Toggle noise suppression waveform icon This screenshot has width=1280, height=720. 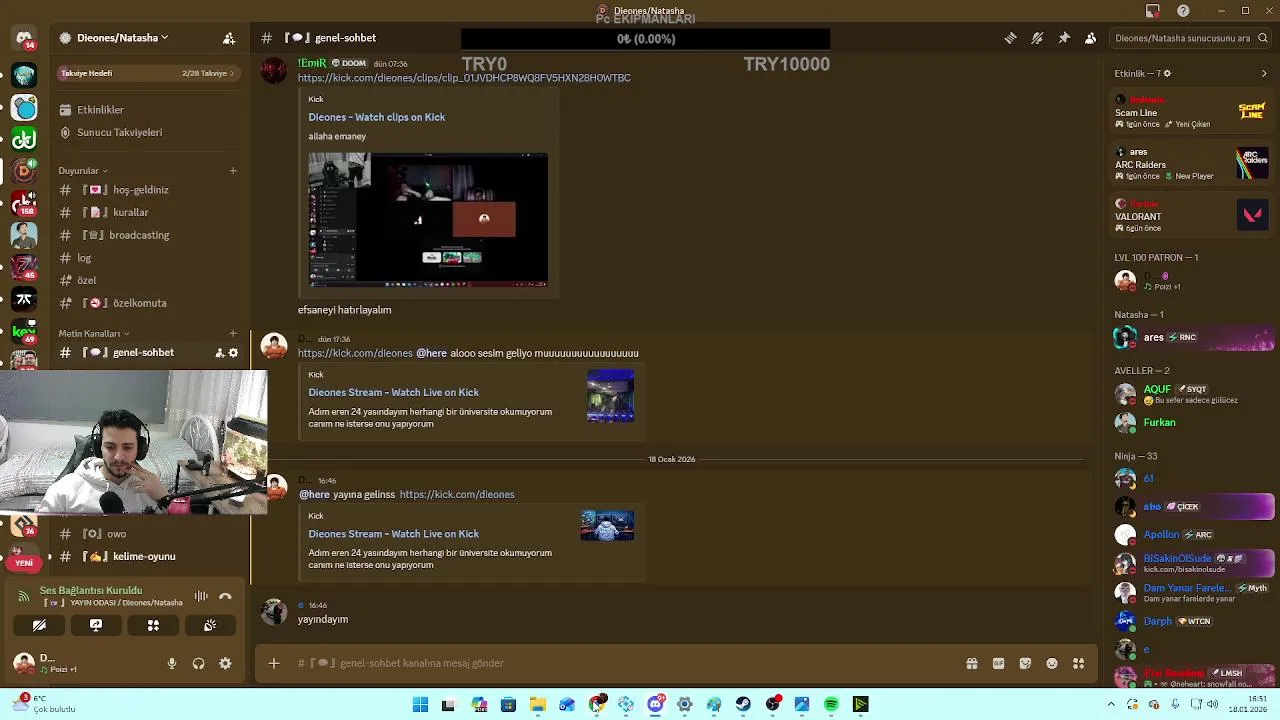tap(201, 596)
